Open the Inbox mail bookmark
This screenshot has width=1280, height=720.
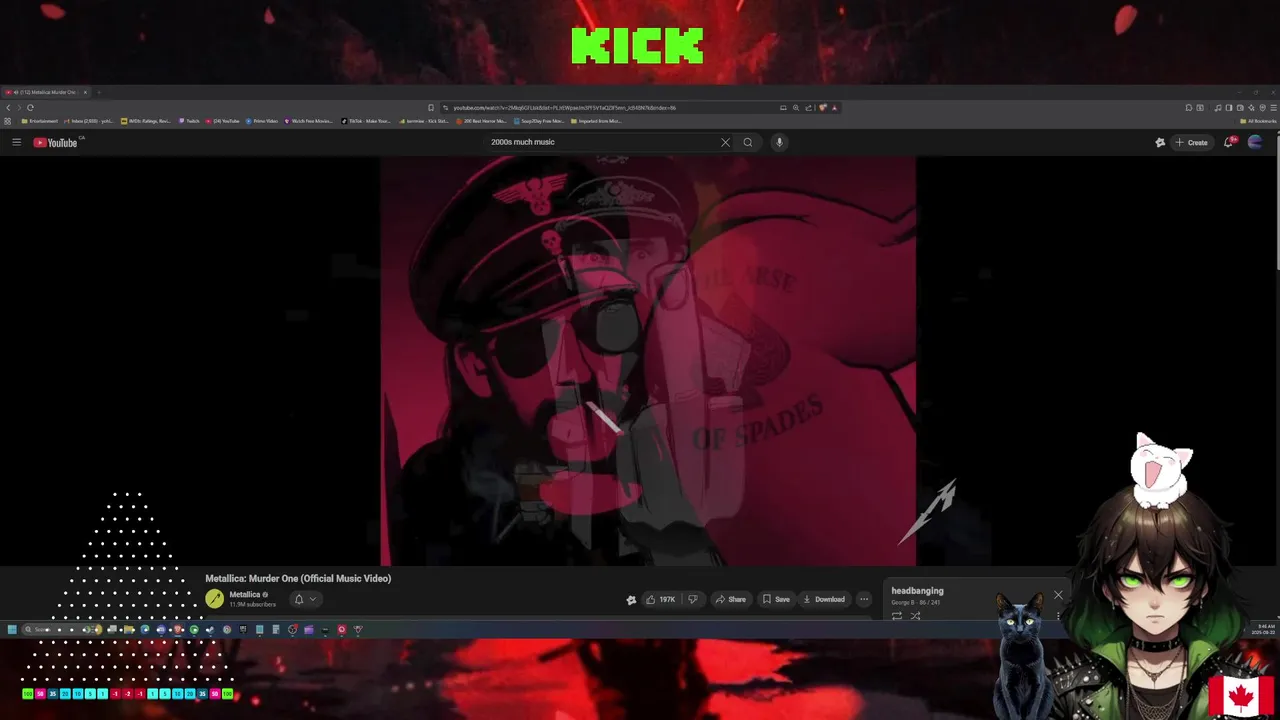coord(88,121)
